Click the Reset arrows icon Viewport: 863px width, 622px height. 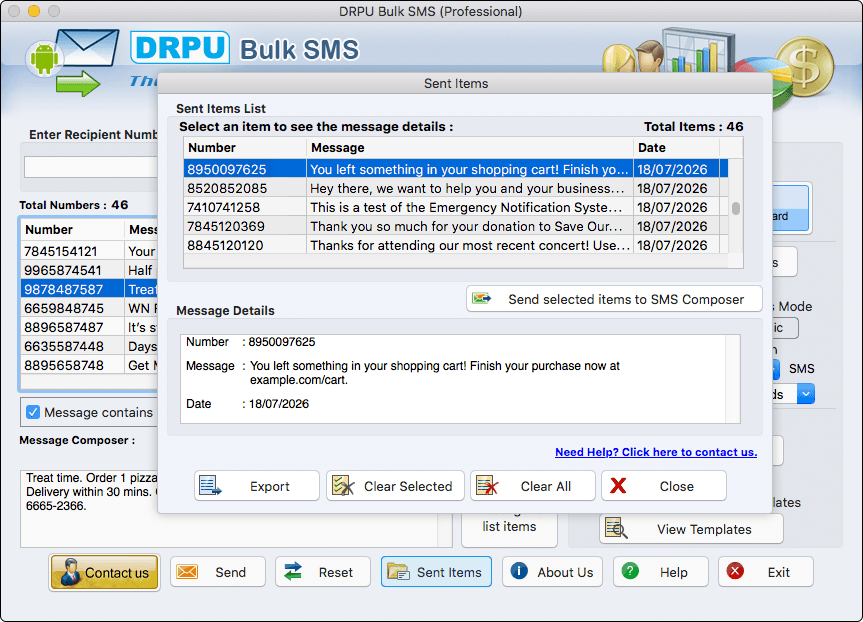pos(293,572)
